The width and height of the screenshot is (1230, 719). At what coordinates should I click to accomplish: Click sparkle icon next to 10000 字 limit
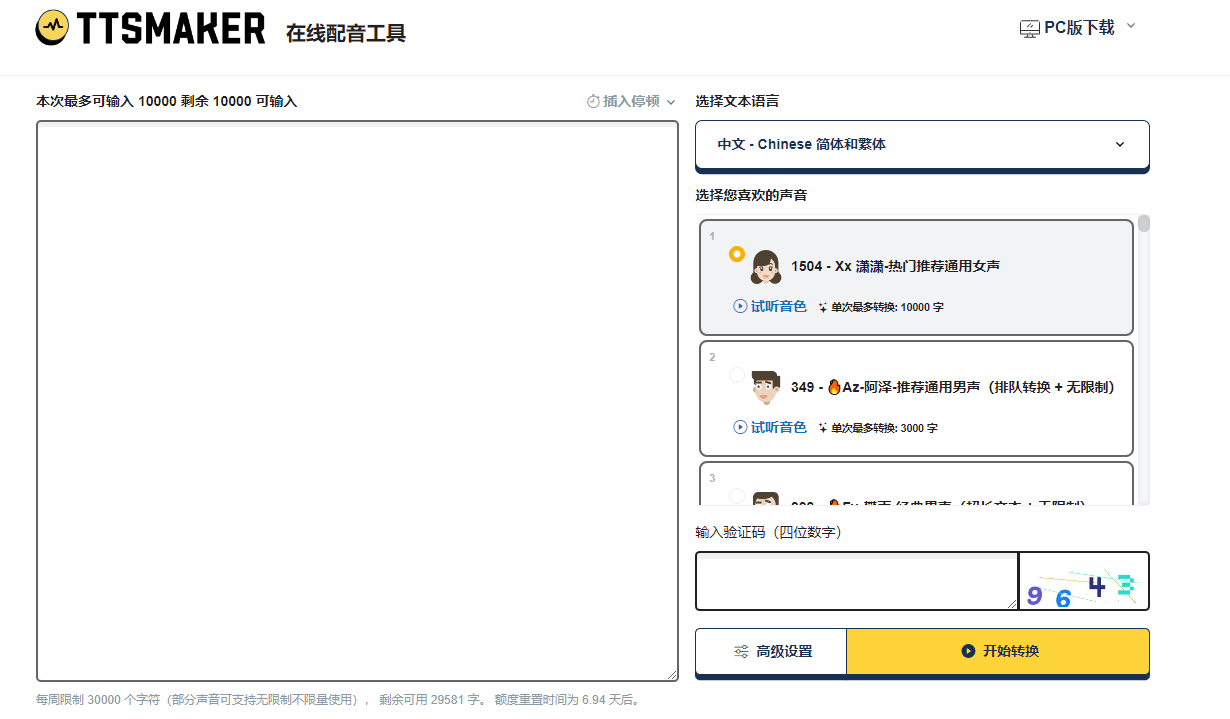point(823,307)
